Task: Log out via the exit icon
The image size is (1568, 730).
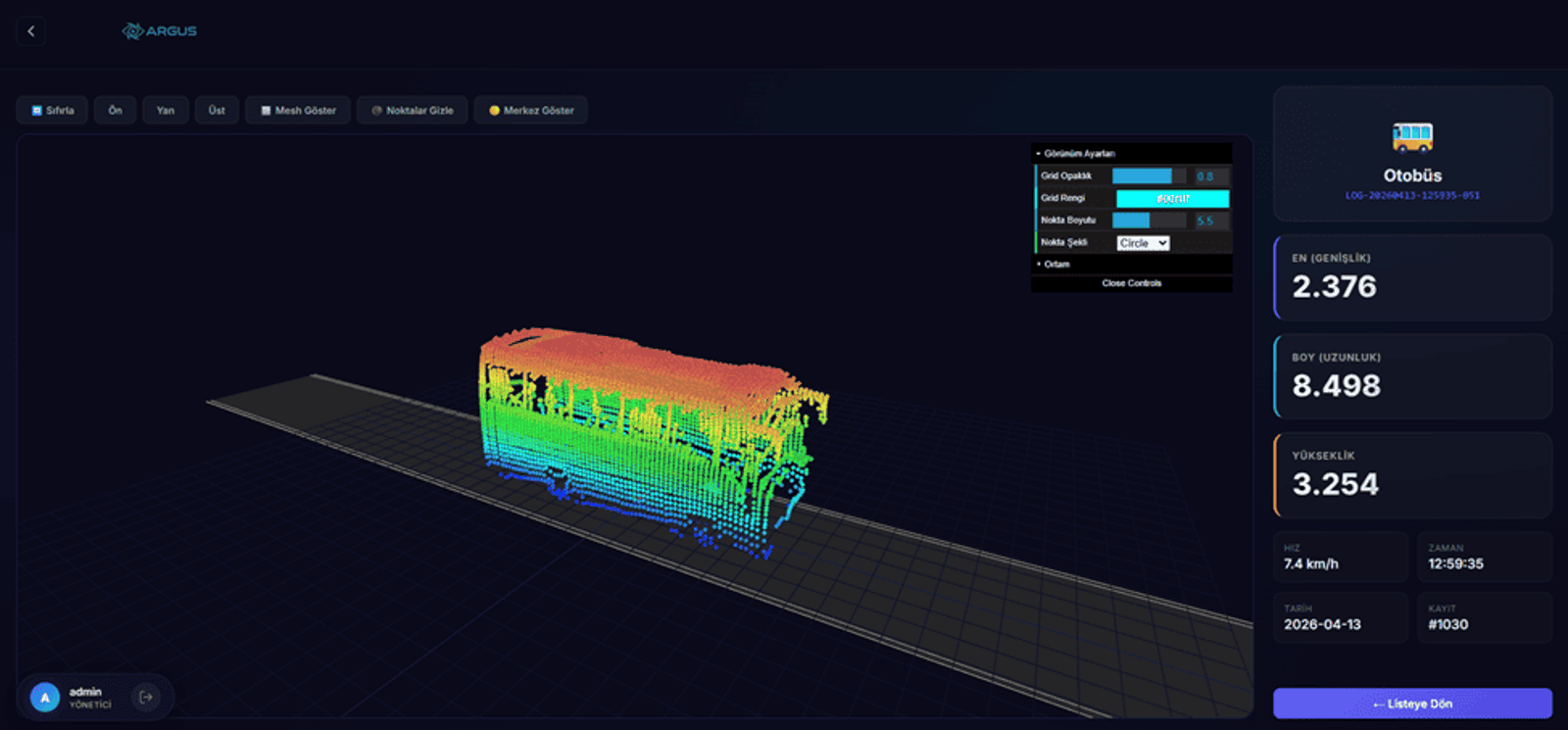Action: pyautogui.click(x=146, y=697)
